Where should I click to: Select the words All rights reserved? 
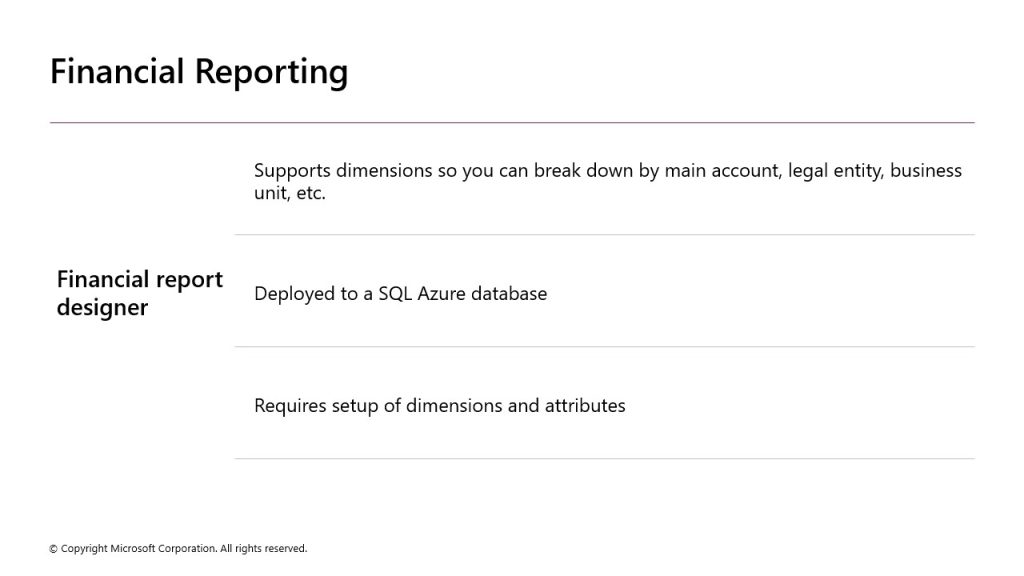point(263,549)
